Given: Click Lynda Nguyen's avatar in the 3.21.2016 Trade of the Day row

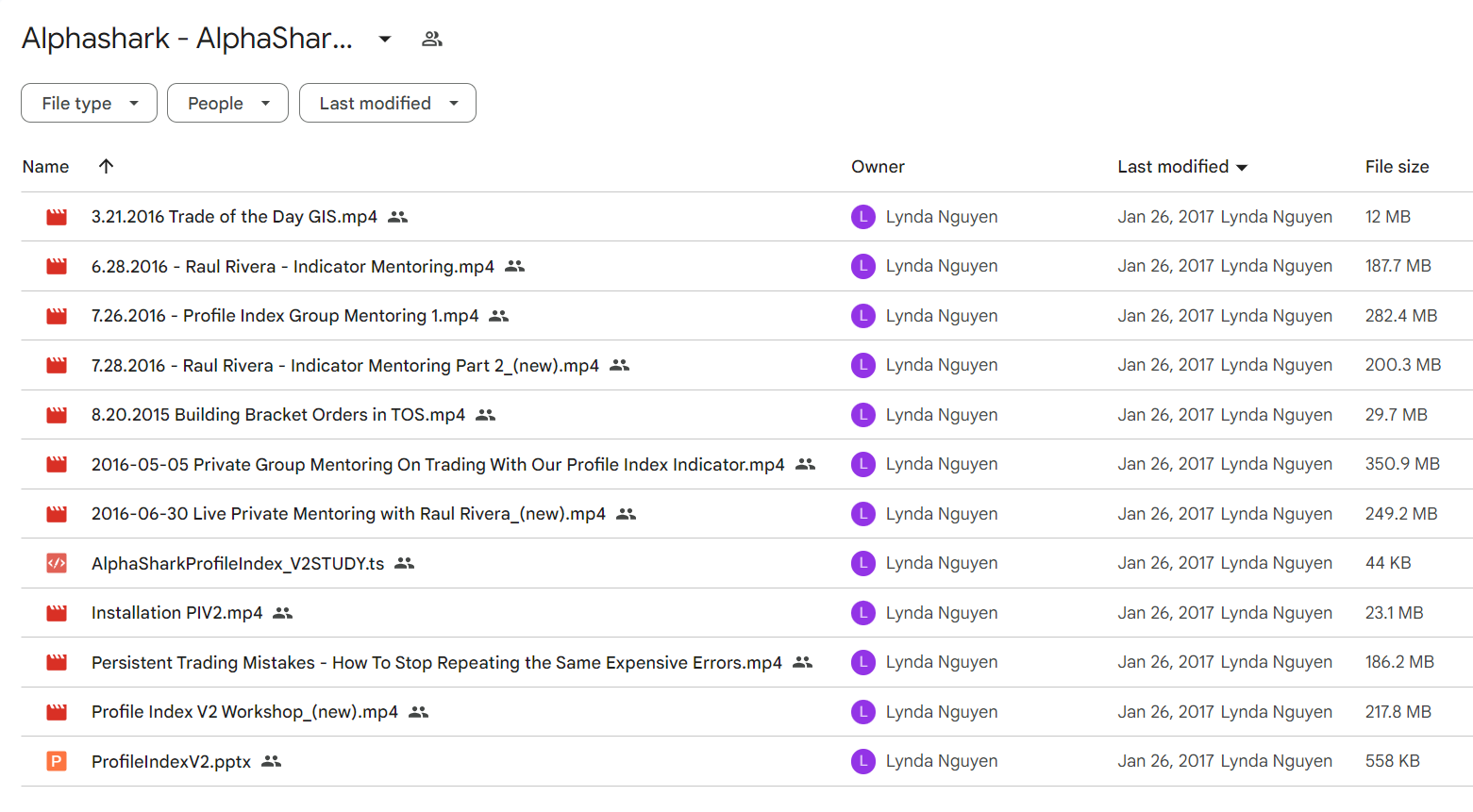Looking at the screenshot, I should pos(863,217).
